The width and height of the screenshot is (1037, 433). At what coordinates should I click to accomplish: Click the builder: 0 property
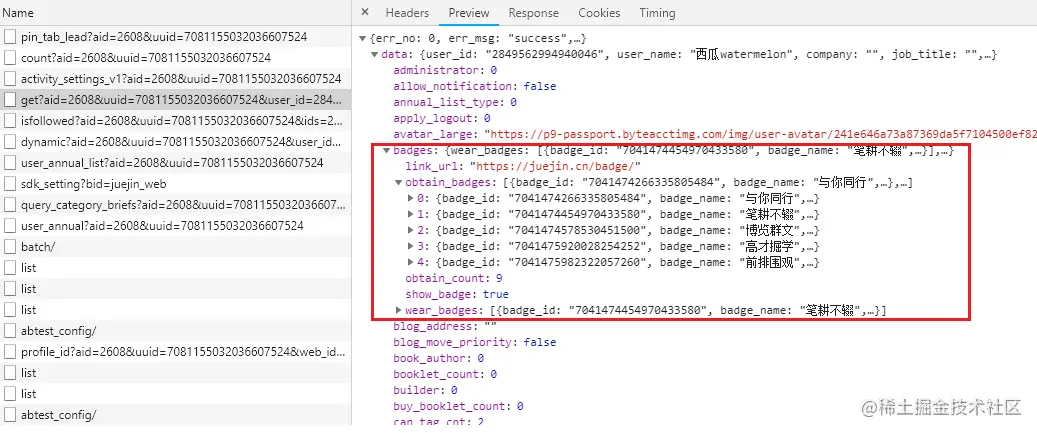425,390
